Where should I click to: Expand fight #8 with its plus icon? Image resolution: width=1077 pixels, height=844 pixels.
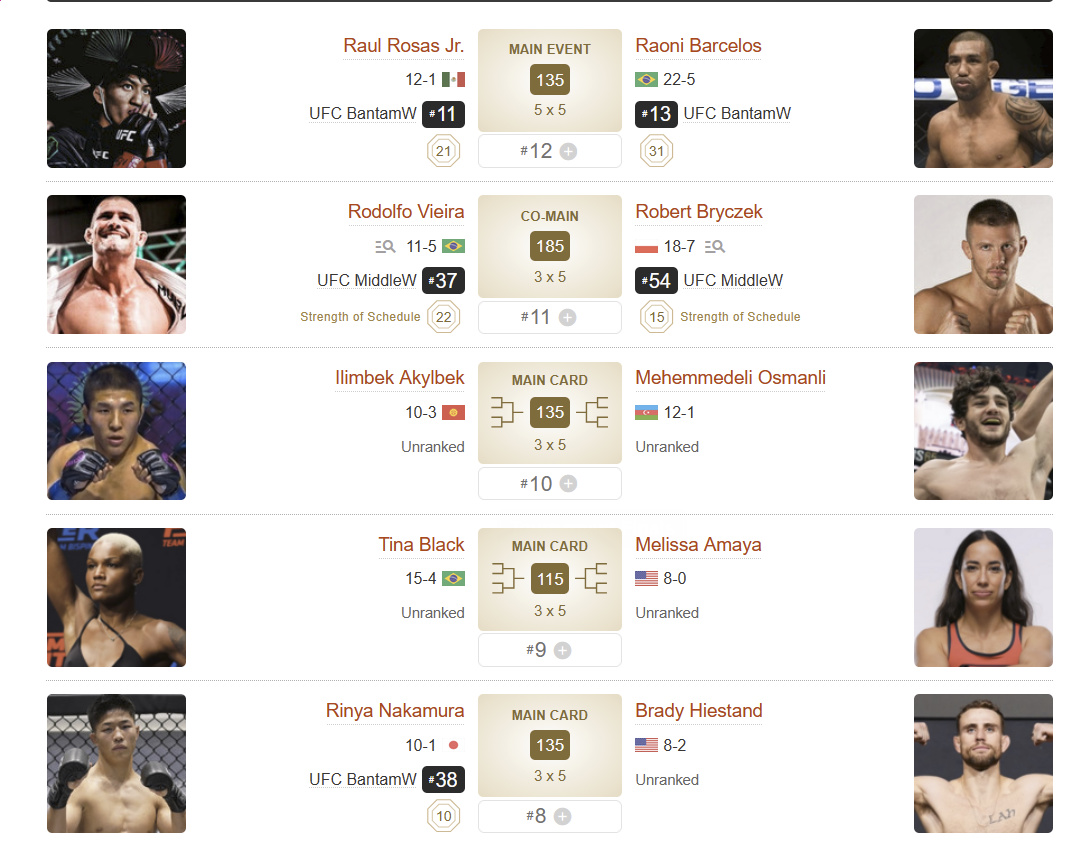563,817
